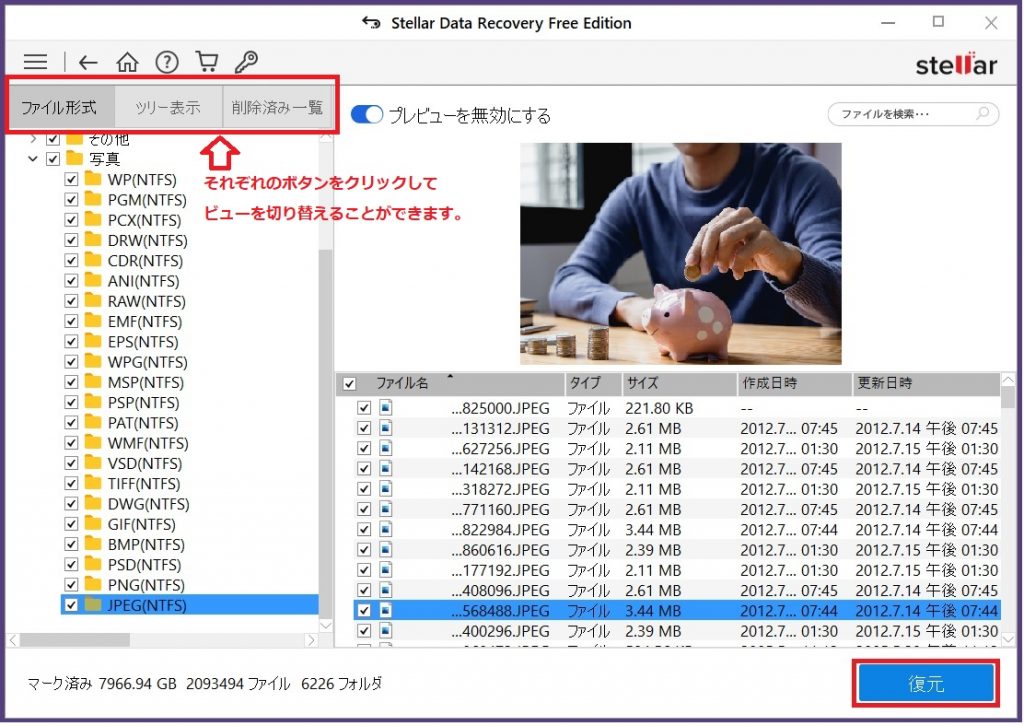Open the hamburger menu

35,62
